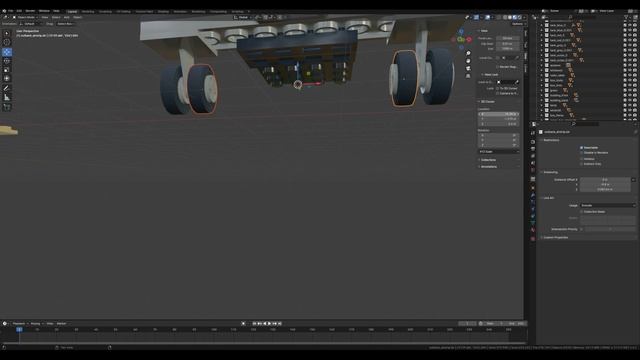Image resolution: width=640 pixels, height=360 pixels.
Task: Open the timeline Marker menu
Action: [61, 323]
